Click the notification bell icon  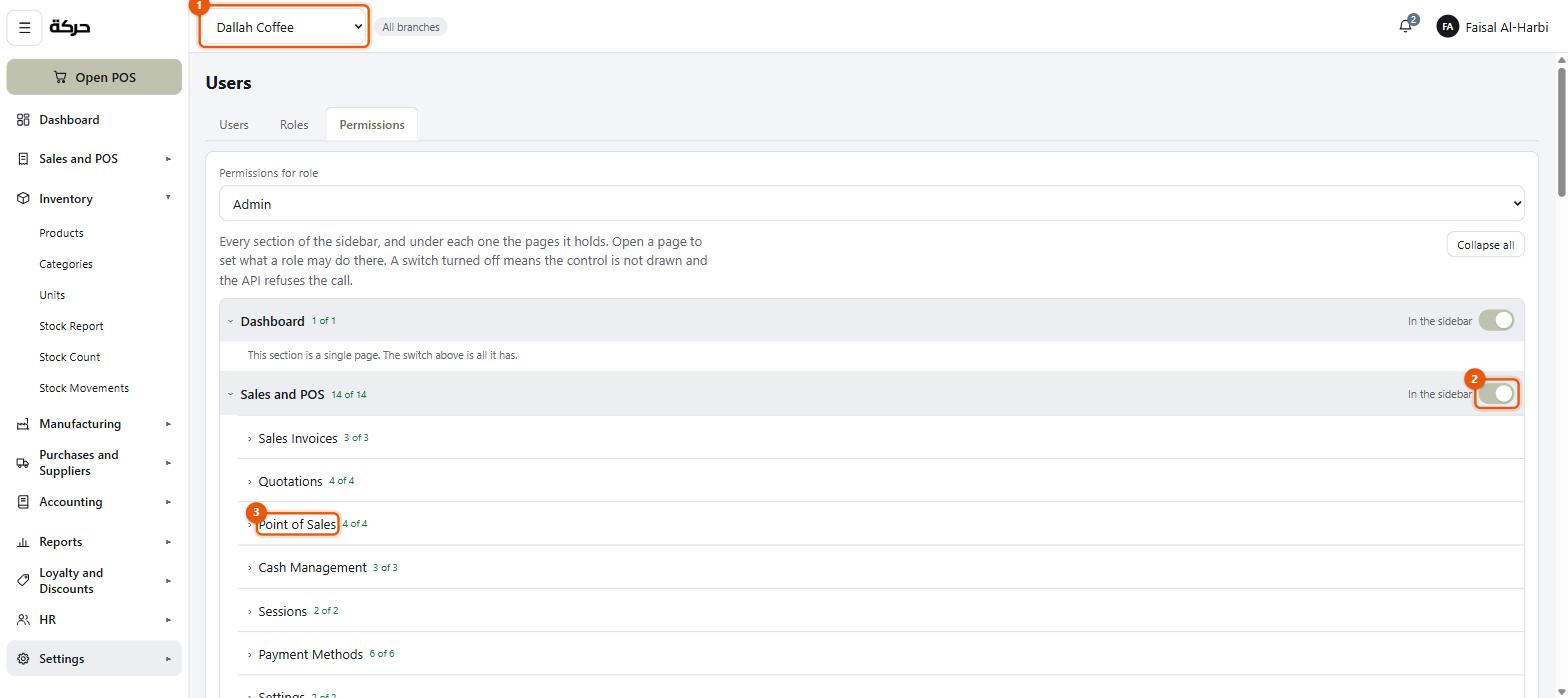[x=1406, y=27]
